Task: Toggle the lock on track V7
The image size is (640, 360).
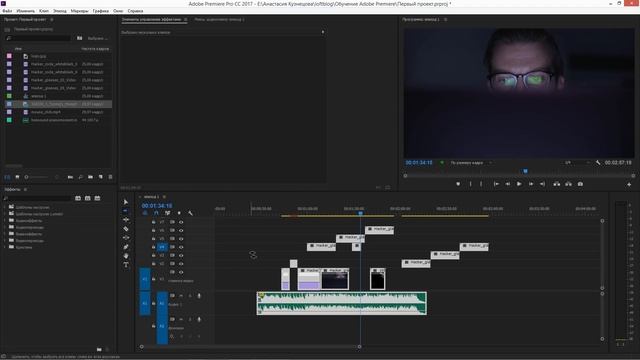Action: pyautogui.click(x=153, y=222)
